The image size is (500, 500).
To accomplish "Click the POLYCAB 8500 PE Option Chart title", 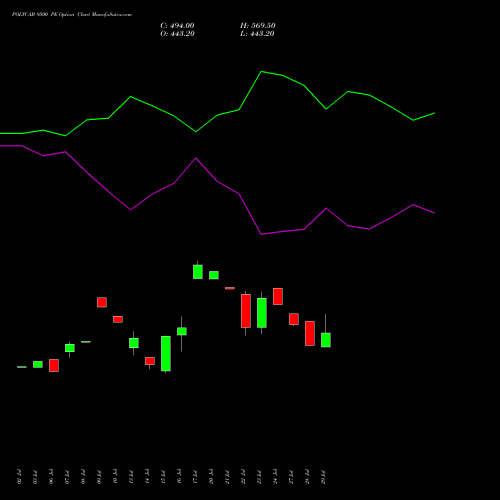I will coord(72,15).
